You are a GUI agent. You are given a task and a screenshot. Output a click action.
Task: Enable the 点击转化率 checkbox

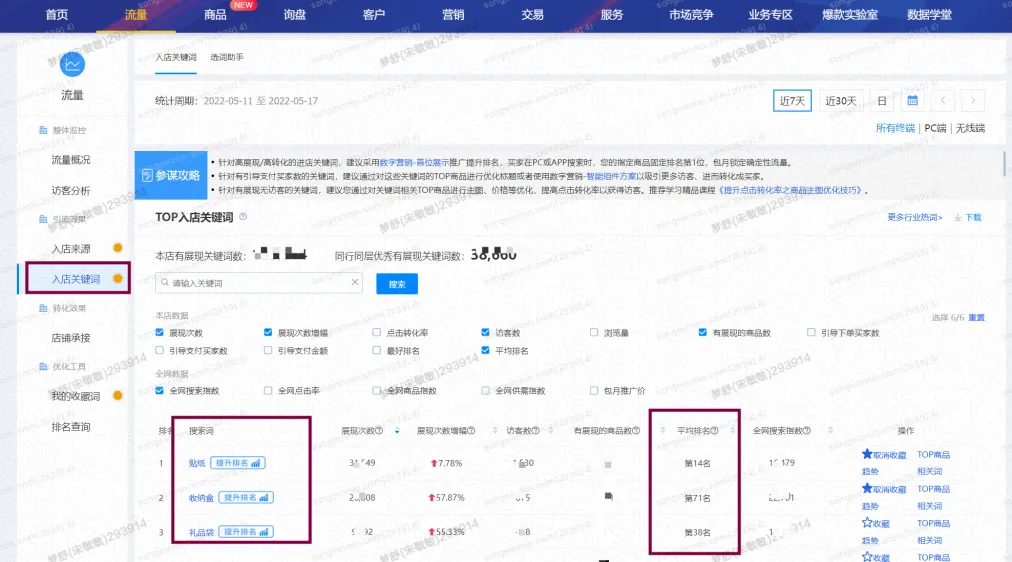tap(377, 333)
